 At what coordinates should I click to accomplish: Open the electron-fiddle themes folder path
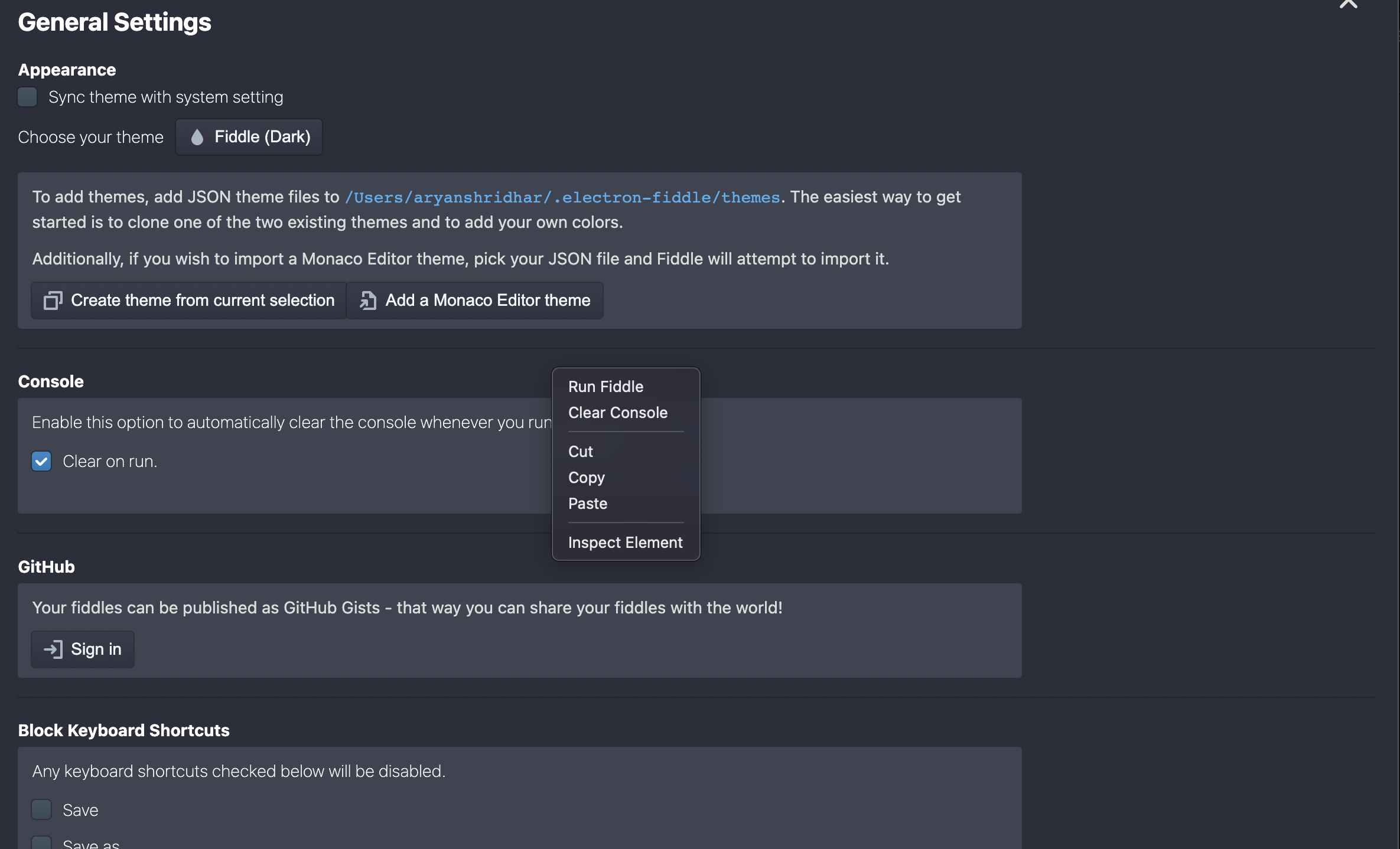pyautogui.click(x=562, y=197)
